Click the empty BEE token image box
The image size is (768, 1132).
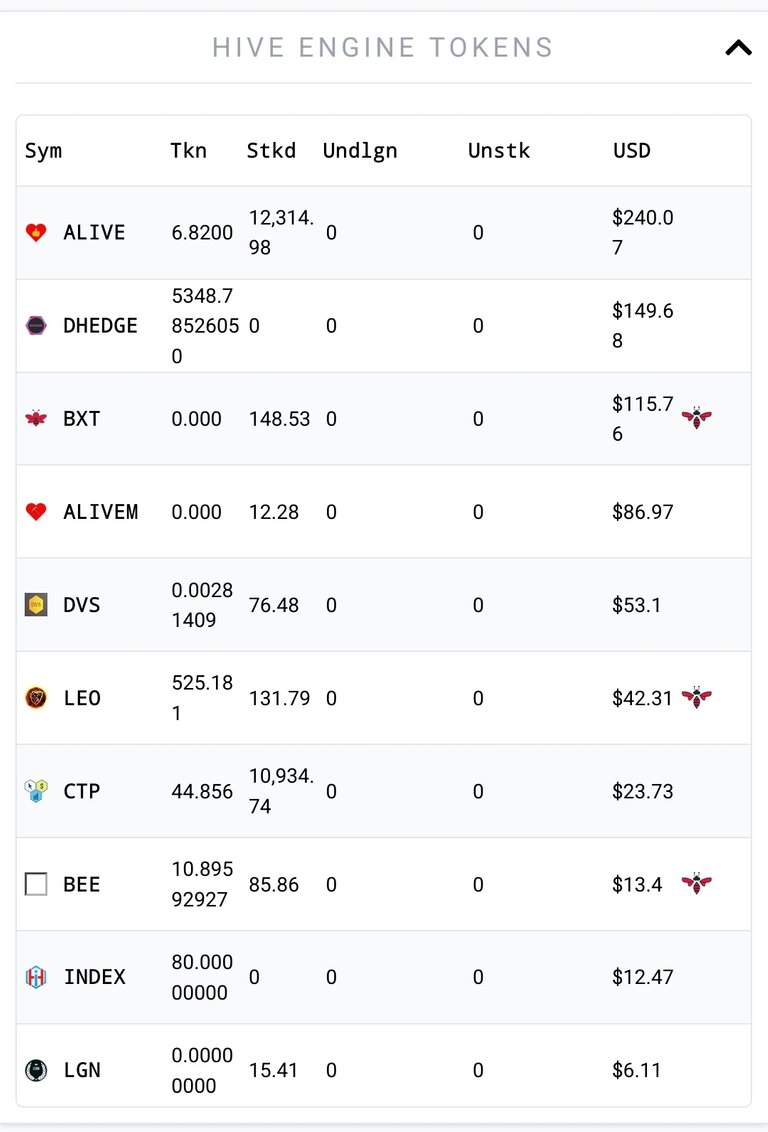point(36,884)
